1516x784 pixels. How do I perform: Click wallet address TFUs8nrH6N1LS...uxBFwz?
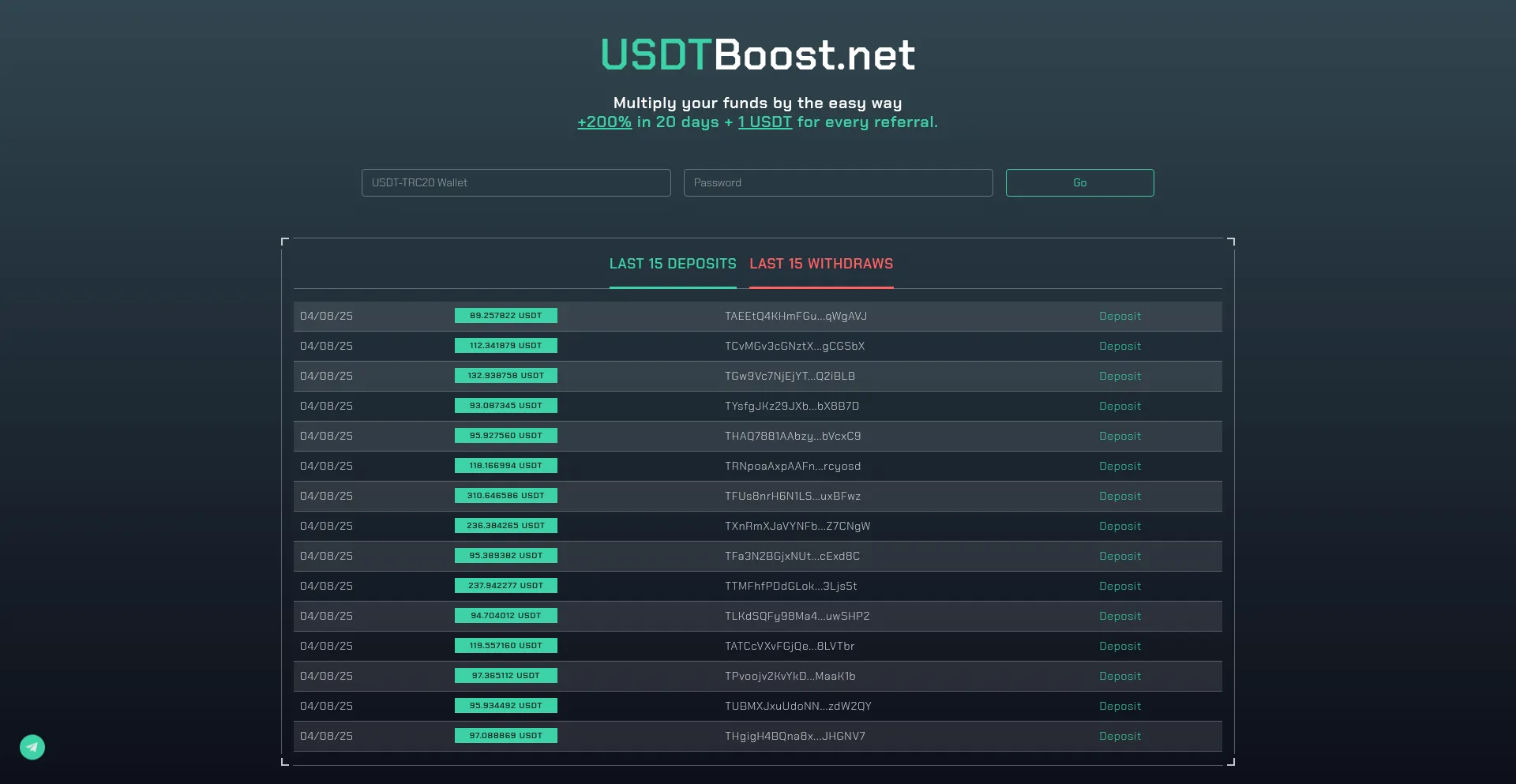point(793,496)
